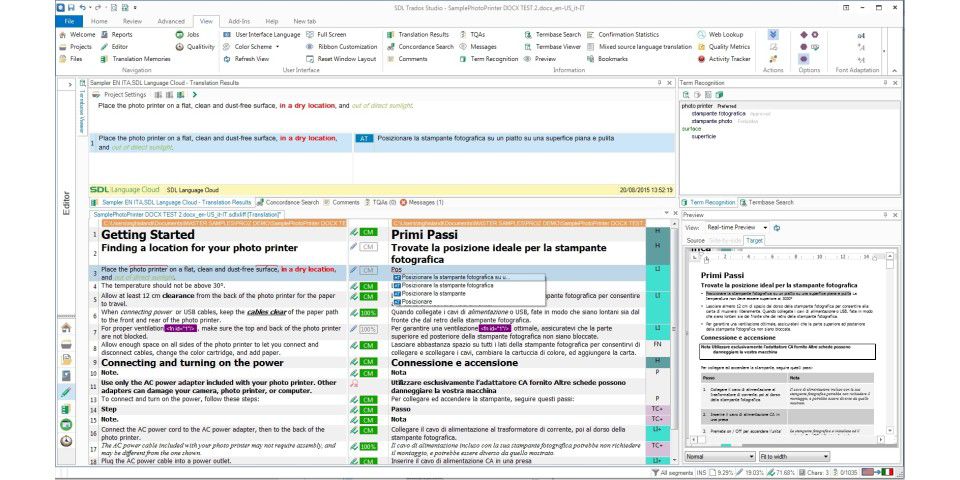Switch to the Concordance Search tab

[288, 202]
